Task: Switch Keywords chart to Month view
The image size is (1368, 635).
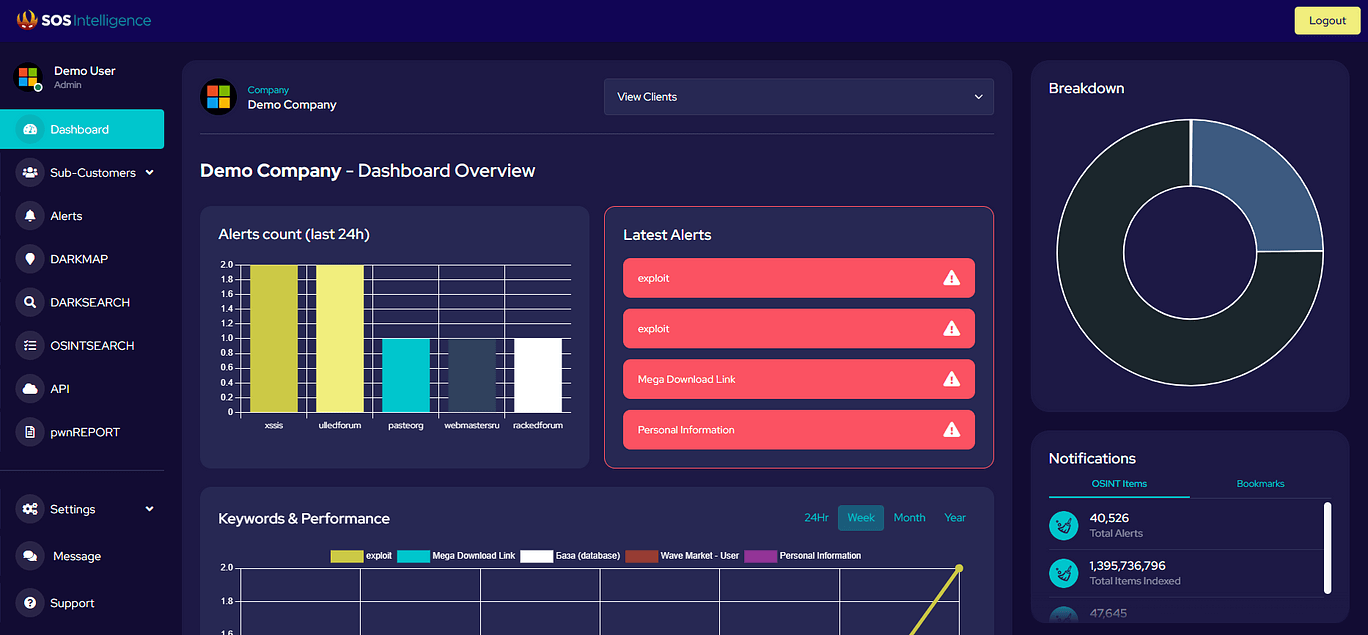Action: click(x=909, y=518)
